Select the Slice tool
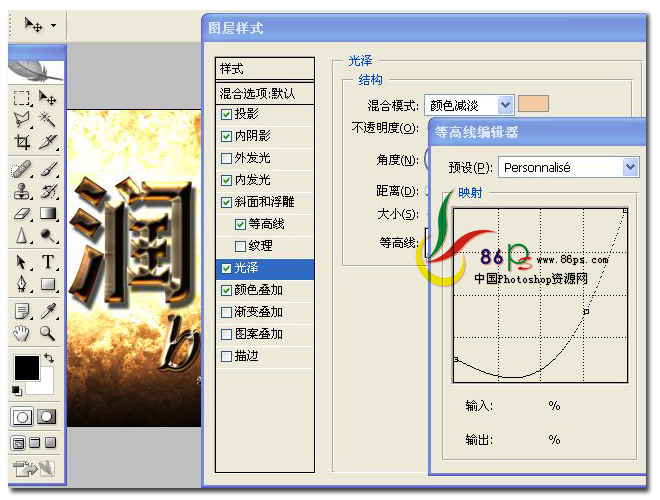This screenshot has height=500, width=660. point(48,142)
